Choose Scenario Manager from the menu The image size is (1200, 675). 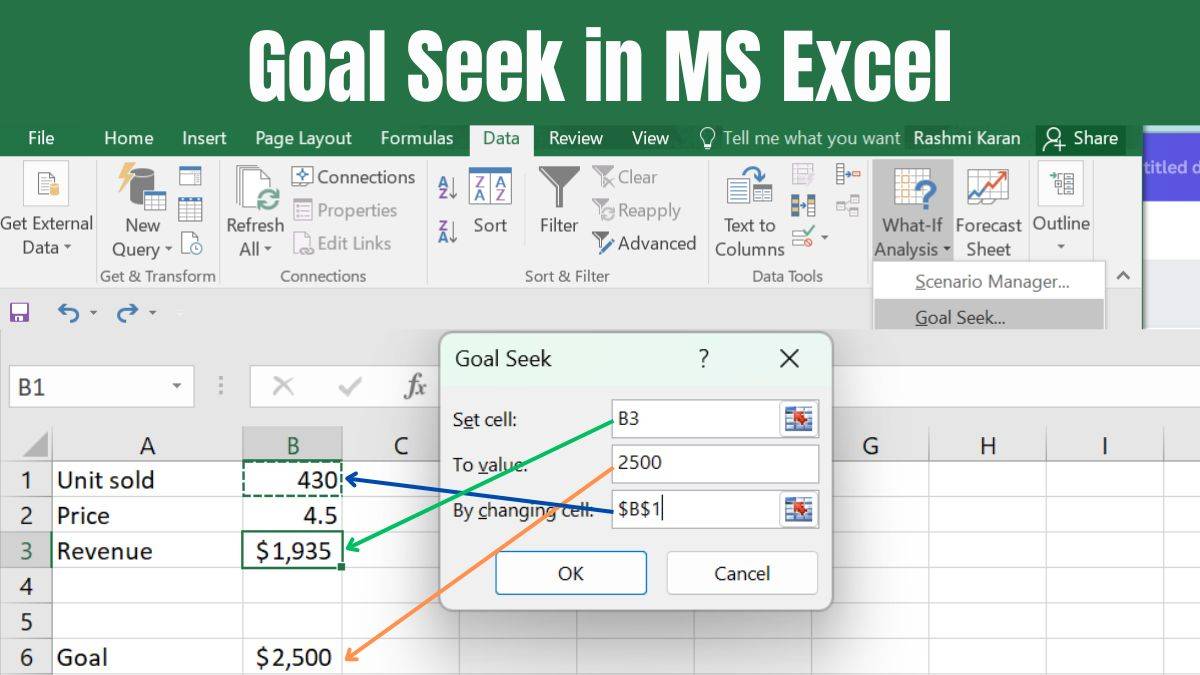pos(990,282)
